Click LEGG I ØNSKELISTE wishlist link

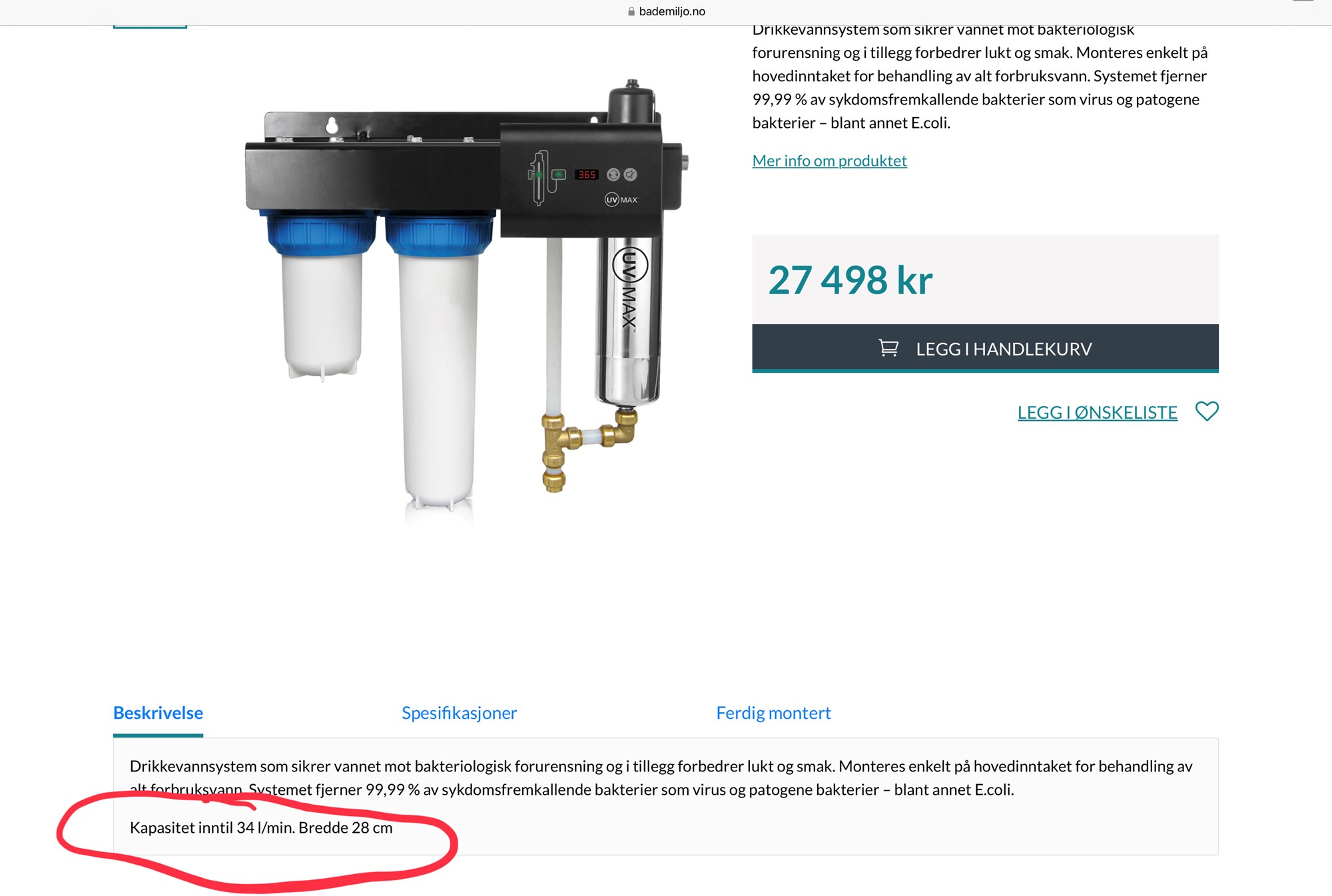point(1097,412)
